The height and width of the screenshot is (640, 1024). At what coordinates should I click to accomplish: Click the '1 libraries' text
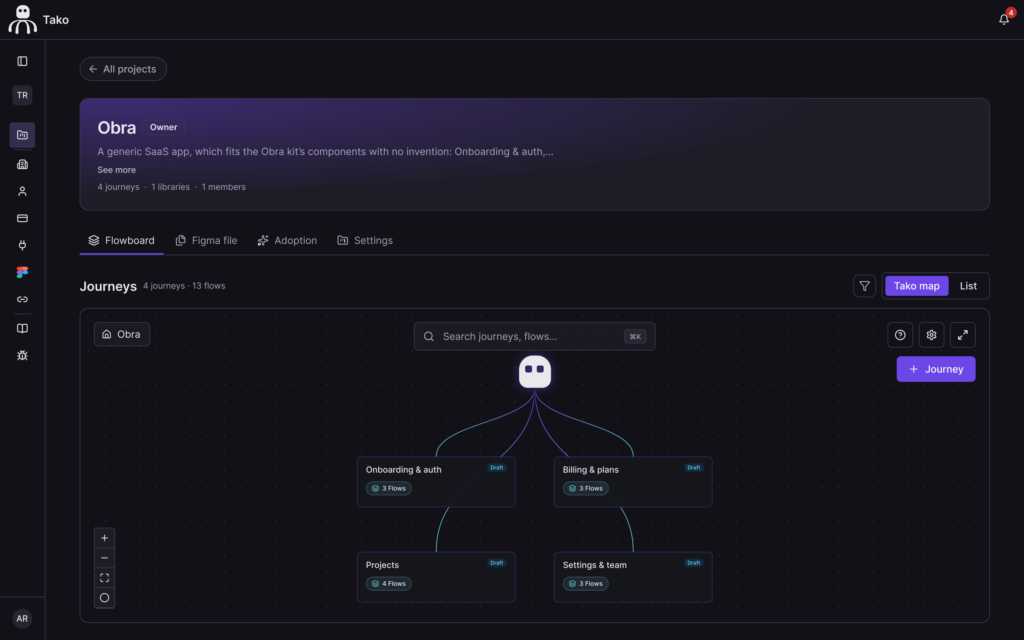pos(170,187)
